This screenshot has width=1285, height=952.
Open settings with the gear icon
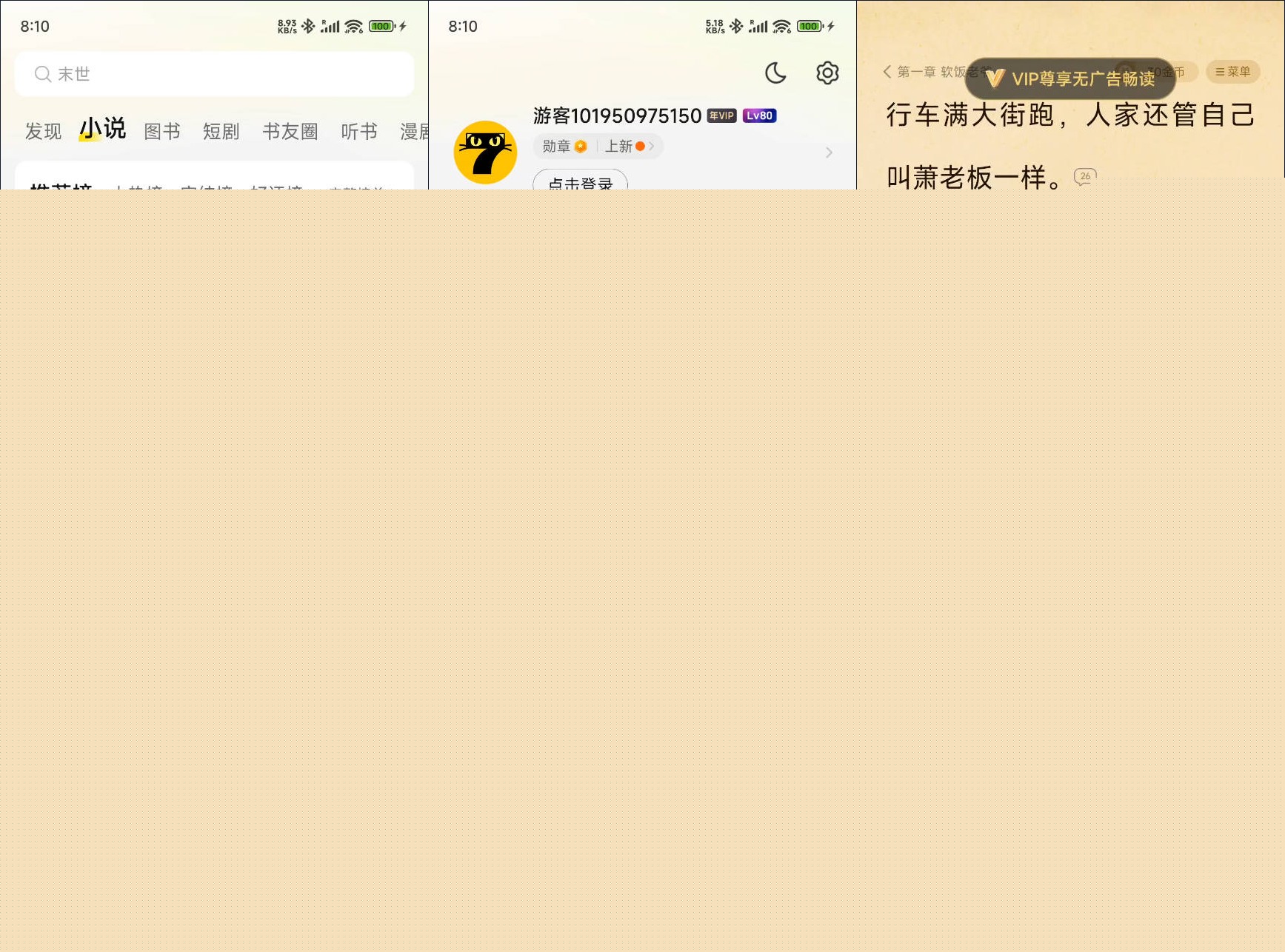[827, 73]
